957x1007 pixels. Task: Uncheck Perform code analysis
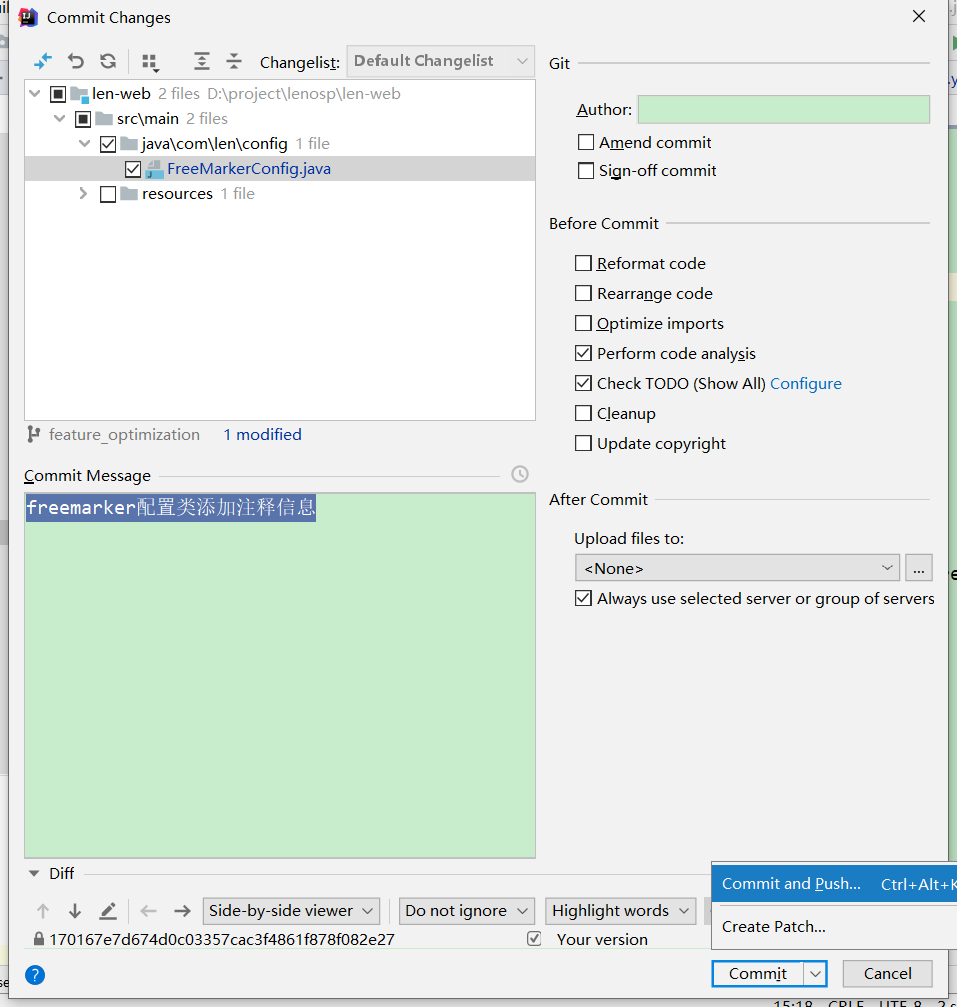tap(584, 354)
